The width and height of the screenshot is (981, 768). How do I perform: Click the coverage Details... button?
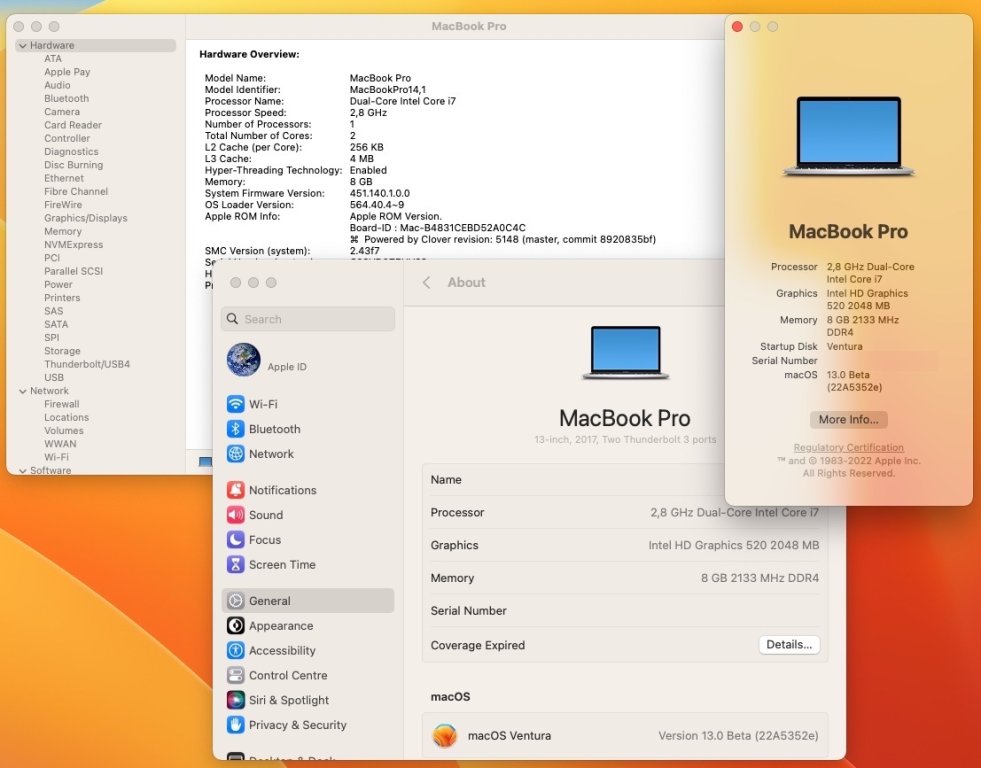coord(789,645)
